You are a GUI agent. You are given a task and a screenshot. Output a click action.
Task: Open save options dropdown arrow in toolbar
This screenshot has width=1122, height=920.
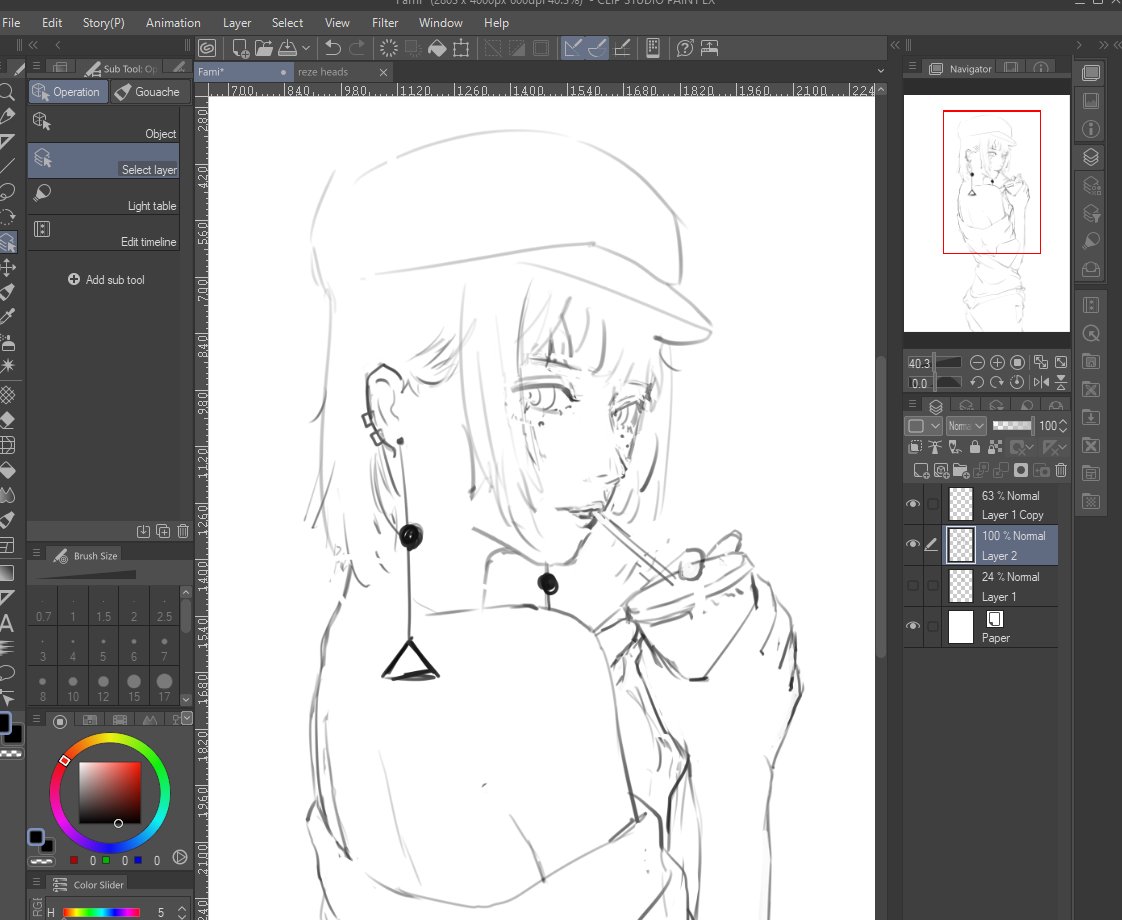(306, 48)
